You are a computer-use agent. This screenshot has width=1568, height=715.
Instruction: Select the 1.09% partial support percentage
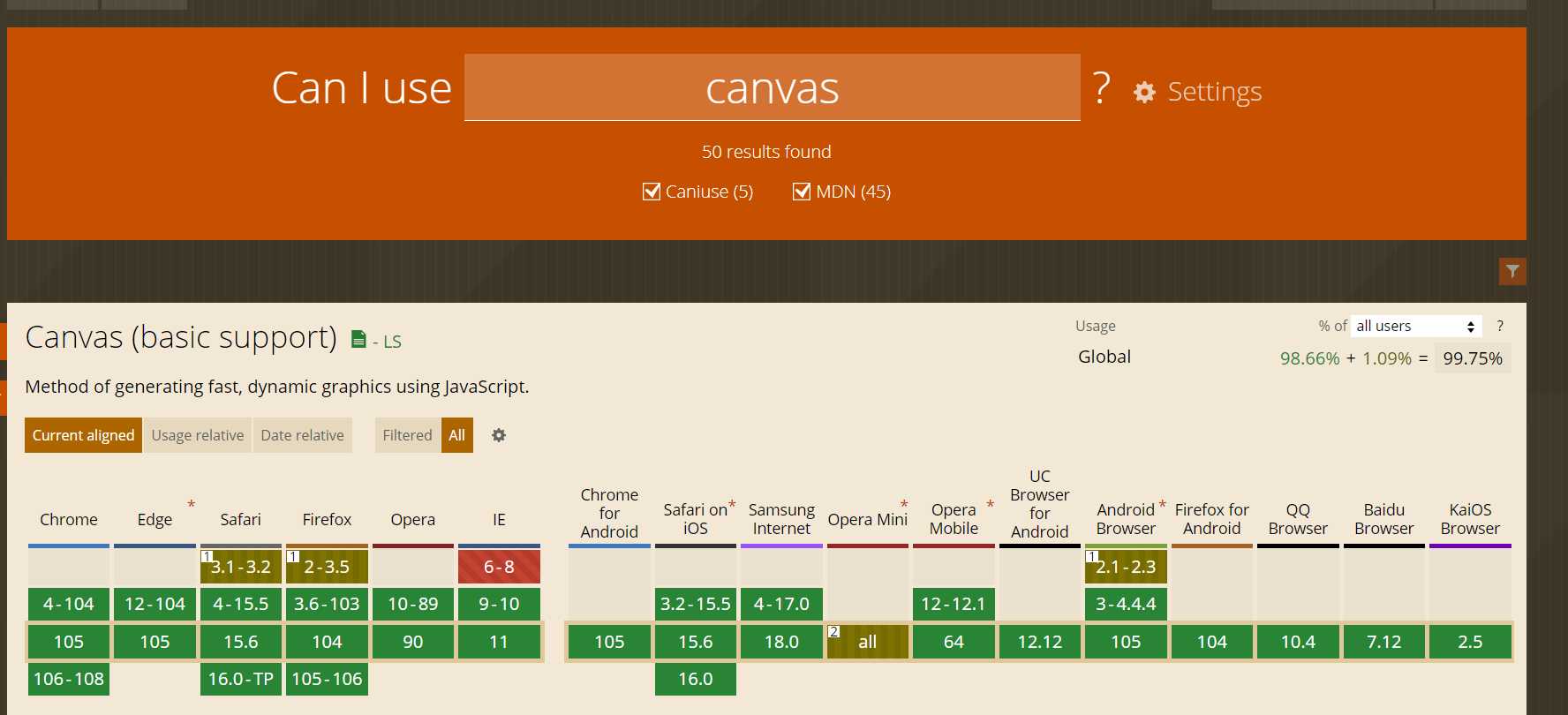[x=1387, y=358]
